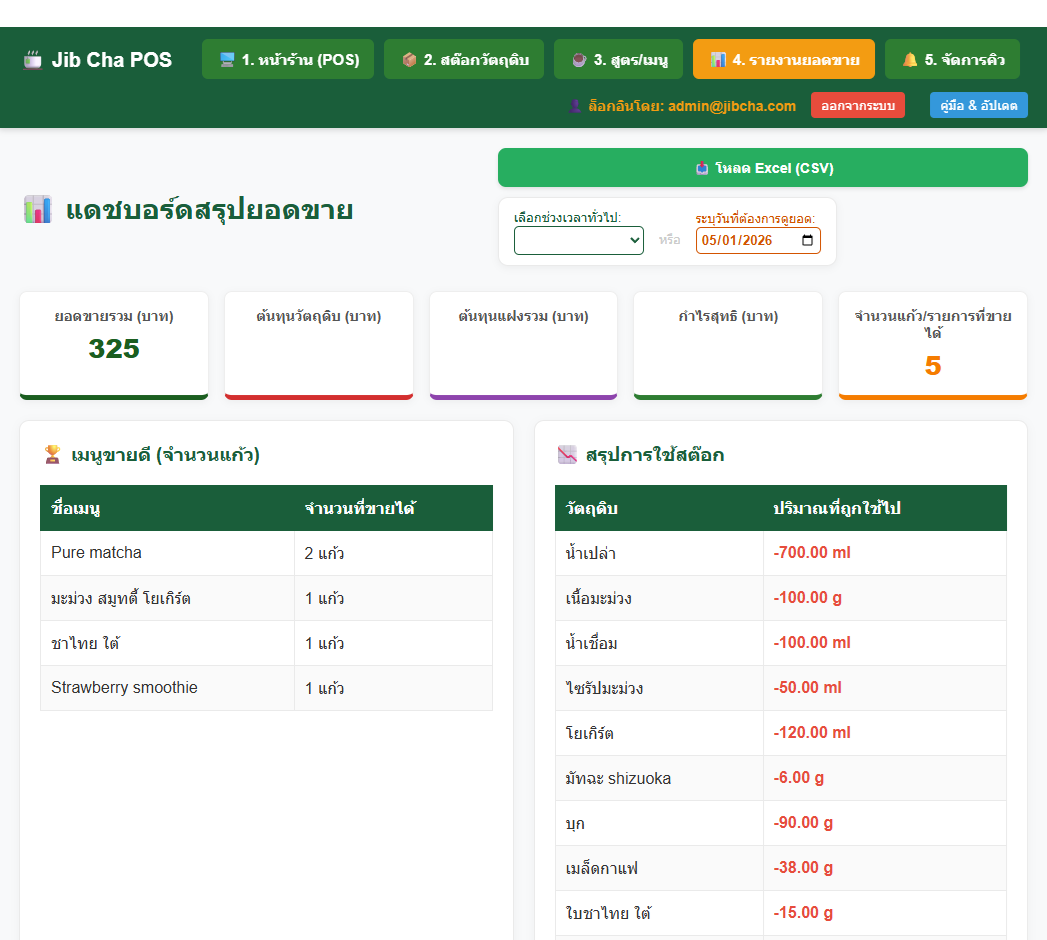Select มะม่วง สมูทตี้ โยเกิร์ต menu row
The width and height of the screenshot is (1047, 940).
[266, 598]
